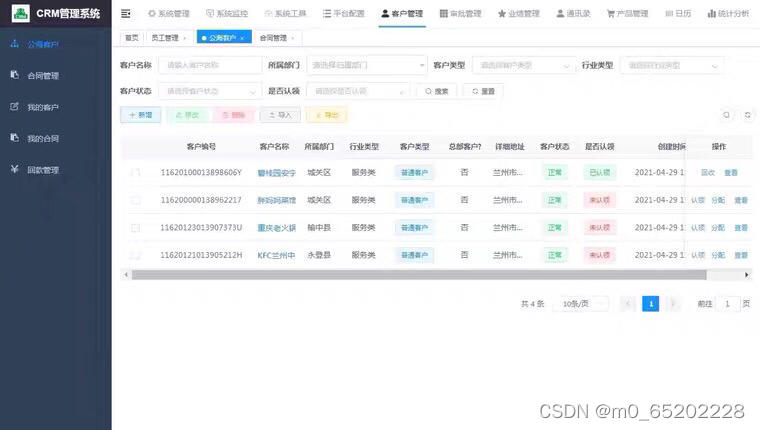Click the scrollbar's right arrow
Screen dimensions: 760x430
pyautogui.click(x=746, y=275)
